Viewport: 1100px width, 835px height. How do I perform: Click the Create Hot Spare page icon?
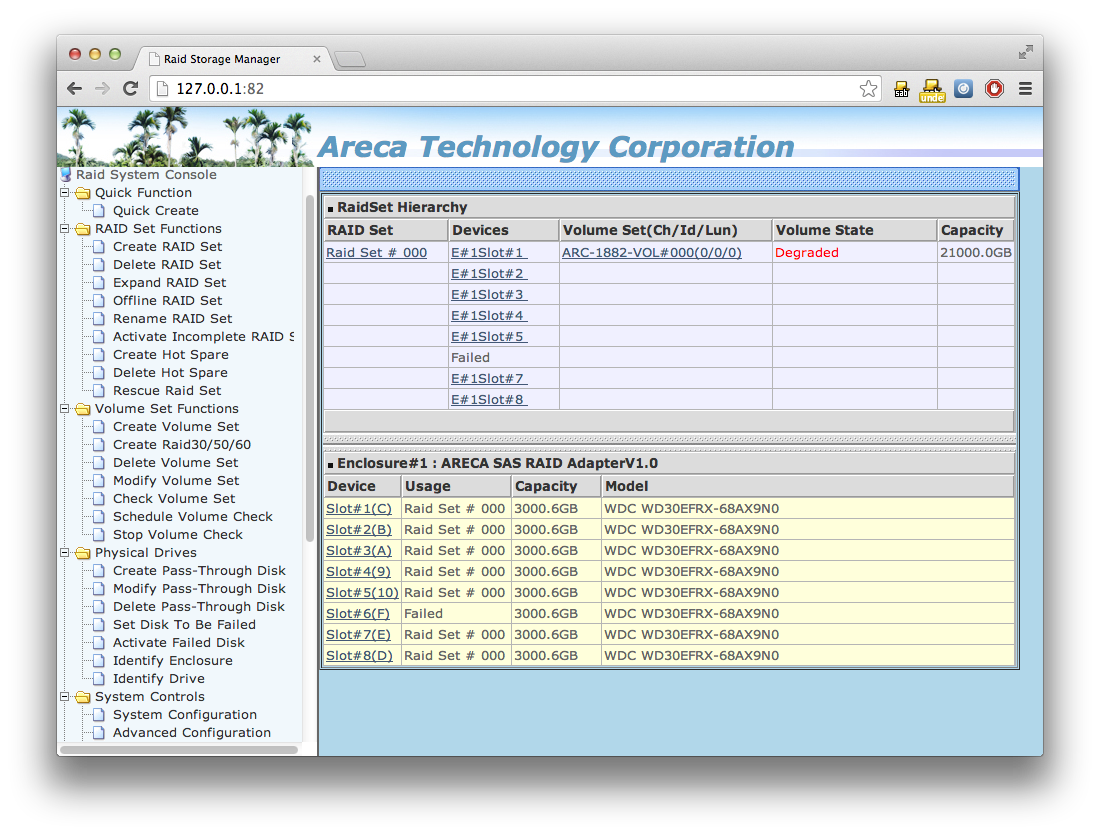pos(99,355)
